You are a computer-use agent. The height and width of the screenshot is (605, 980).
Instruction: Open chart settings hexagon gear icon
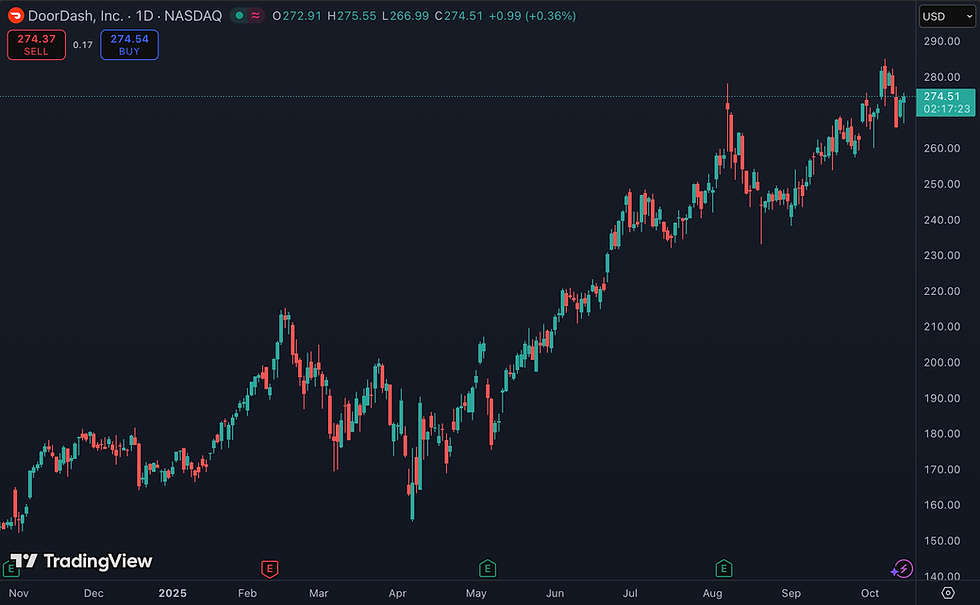click(x=948, y=592)
